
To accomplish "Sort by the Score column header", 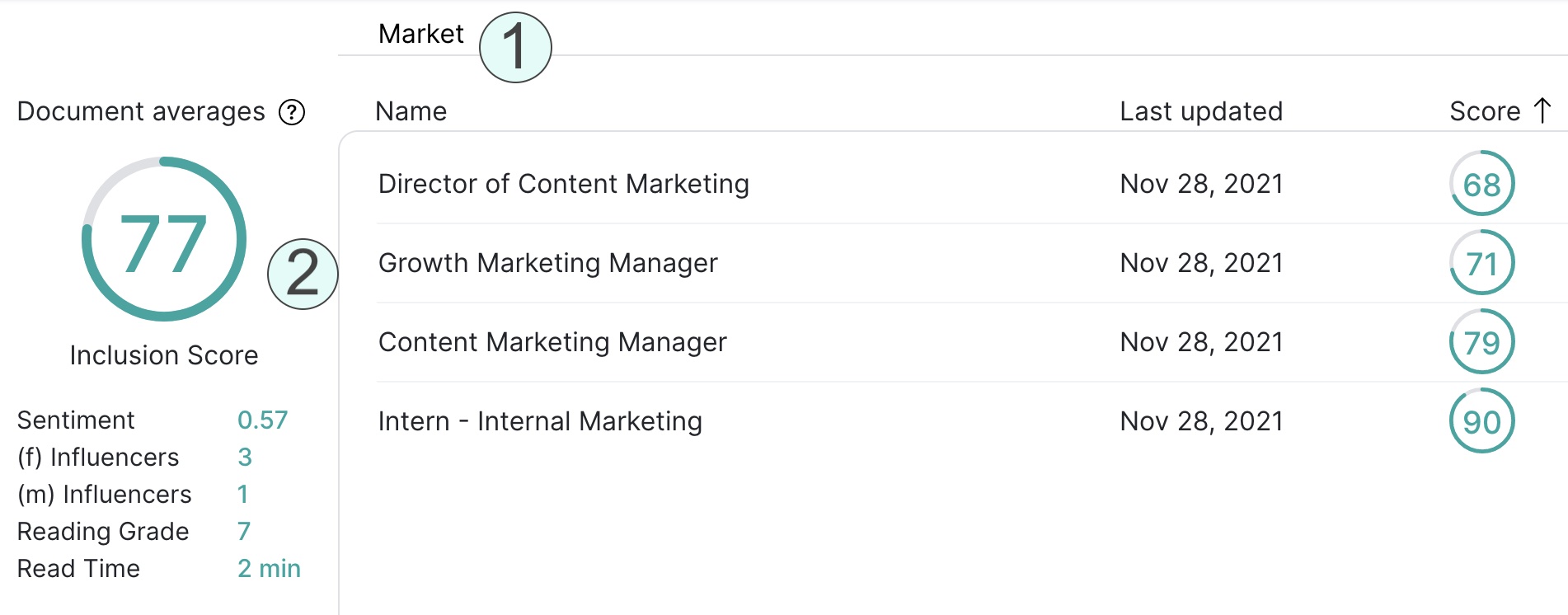I will tap(1485, 111).
